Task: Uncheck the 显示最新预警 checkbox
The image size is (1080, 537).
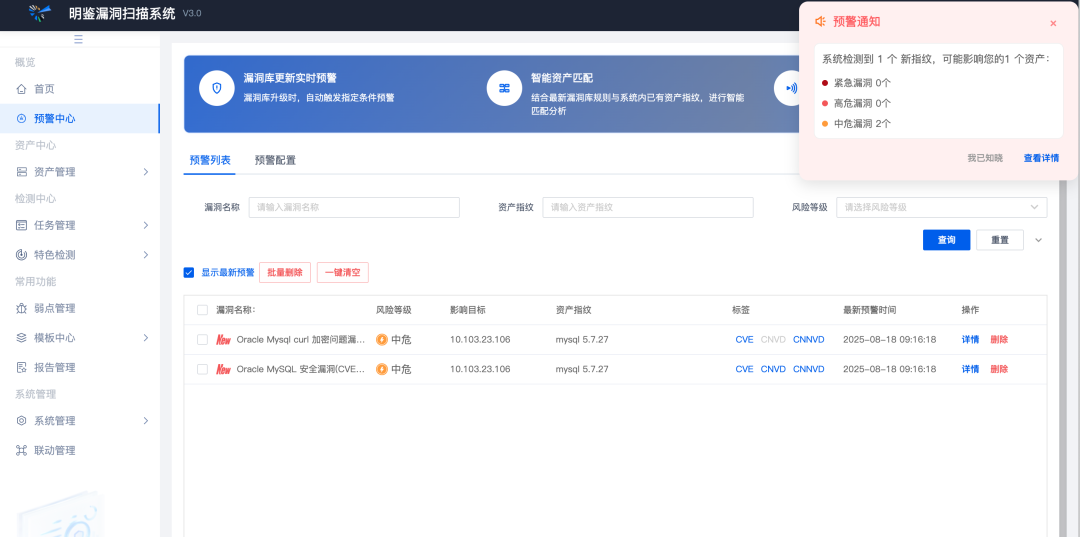Action: tap(189, 272)
